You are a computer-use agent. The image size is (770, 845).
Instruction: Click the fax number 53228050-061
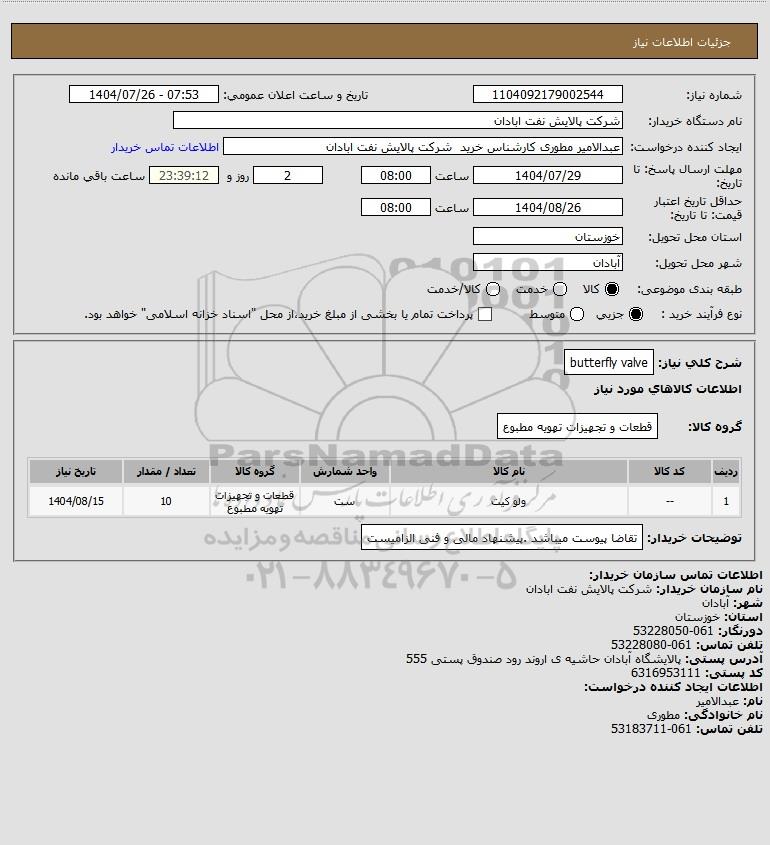[673, 631]
